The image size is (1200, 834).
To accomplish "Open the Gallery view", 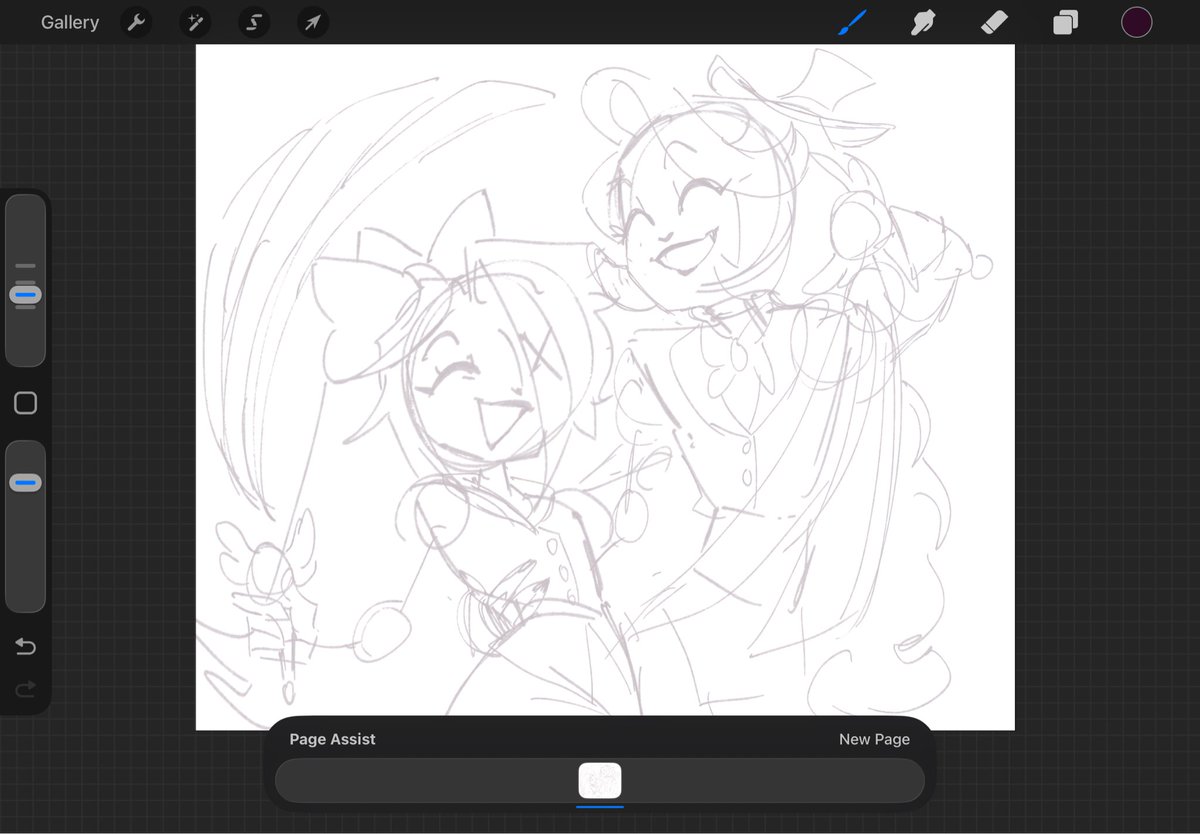I will (x=70, y=22).
